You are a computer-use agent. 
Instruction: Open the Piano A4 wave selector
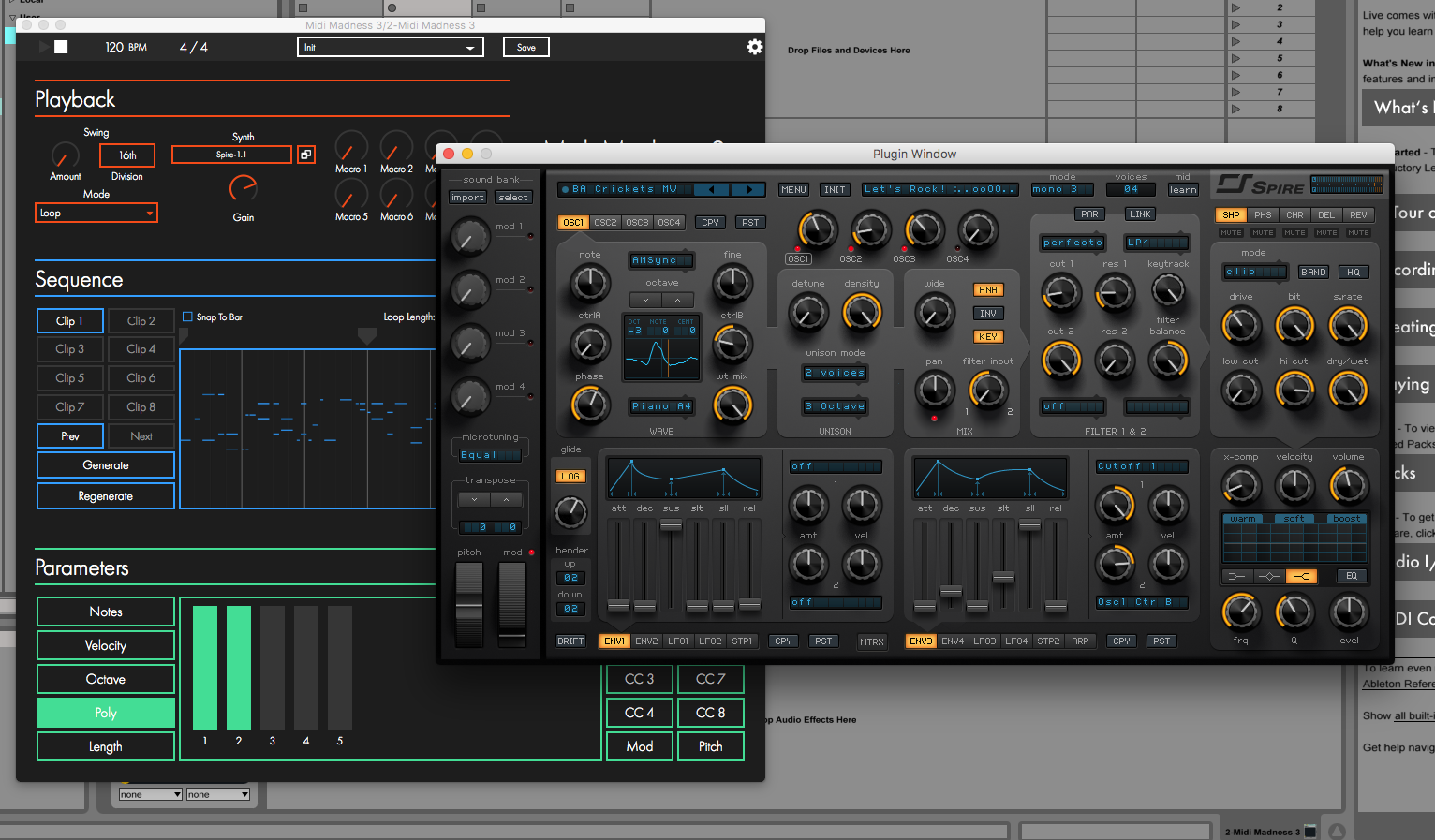[x=661, y=406]
